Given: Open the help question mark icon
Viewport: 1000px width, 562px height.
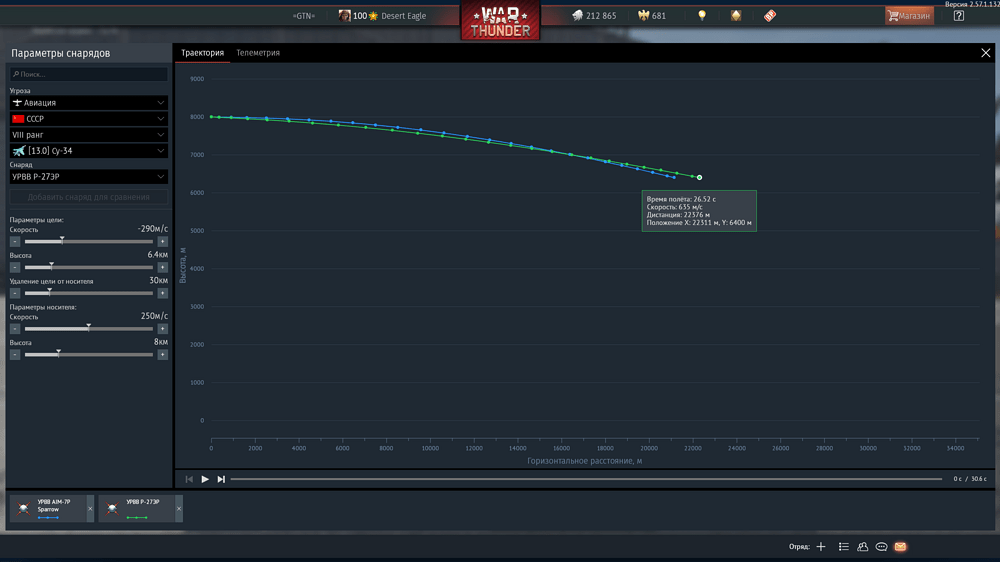Looking at the screenshot, I should 959,15.
